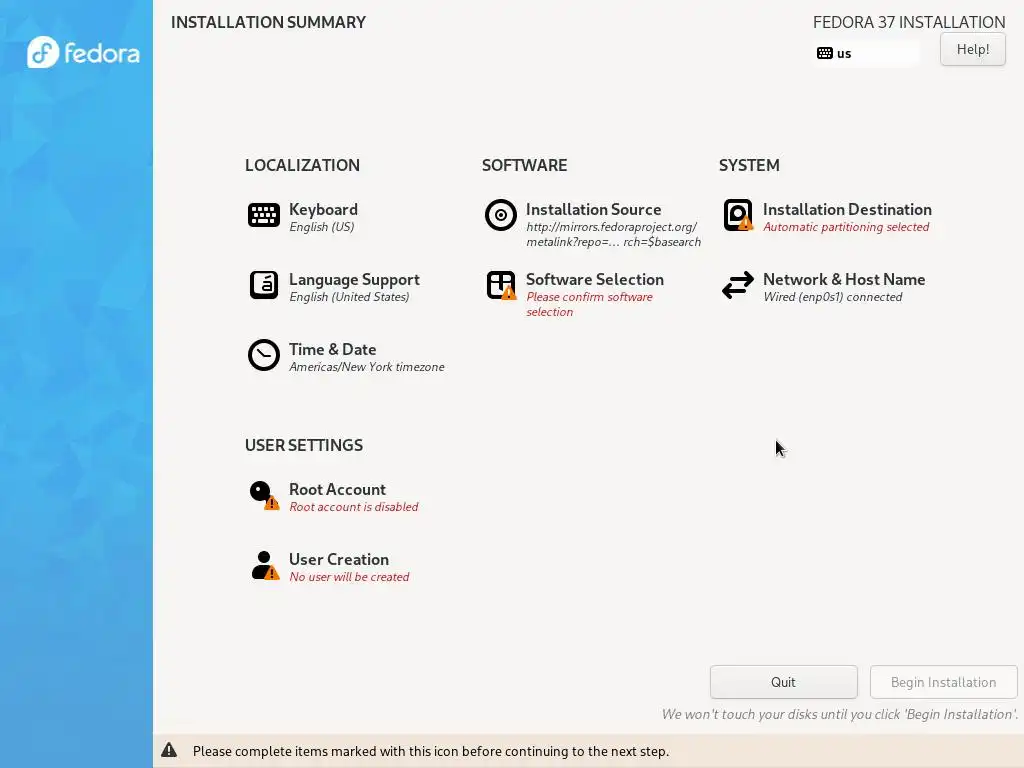Open the Language Support label
The height and width of the screenshot is (768, 1024).
pos(354,280)
